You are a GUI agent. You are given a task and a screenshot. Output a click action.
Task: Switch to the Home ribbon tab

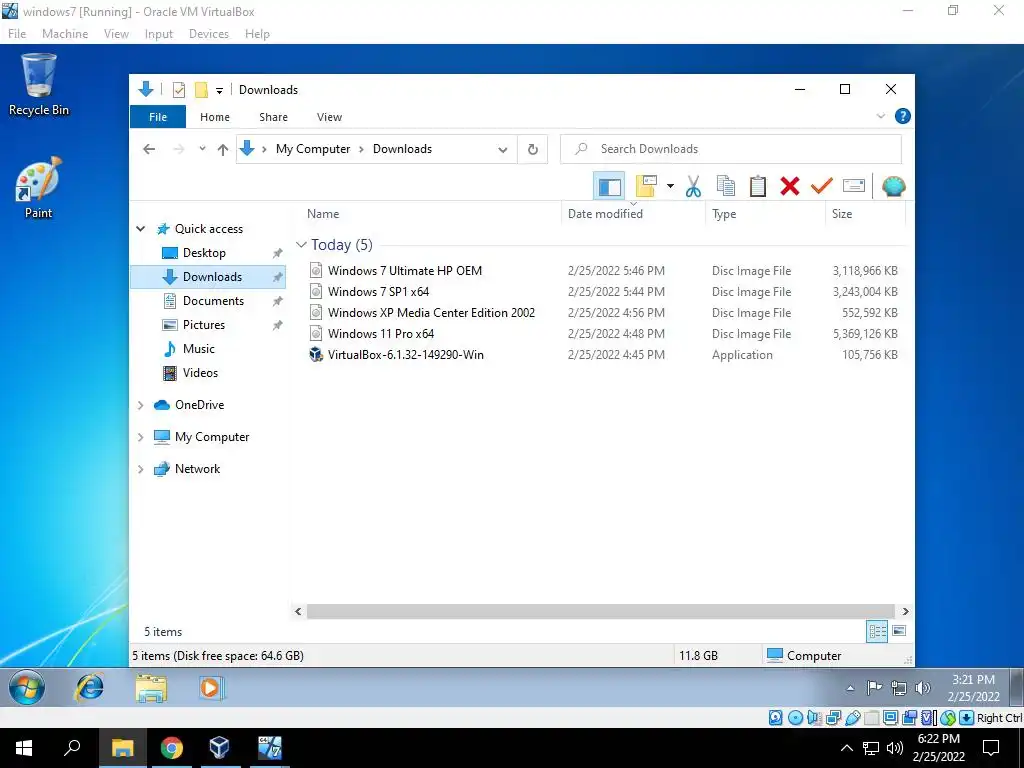(215, 117)
